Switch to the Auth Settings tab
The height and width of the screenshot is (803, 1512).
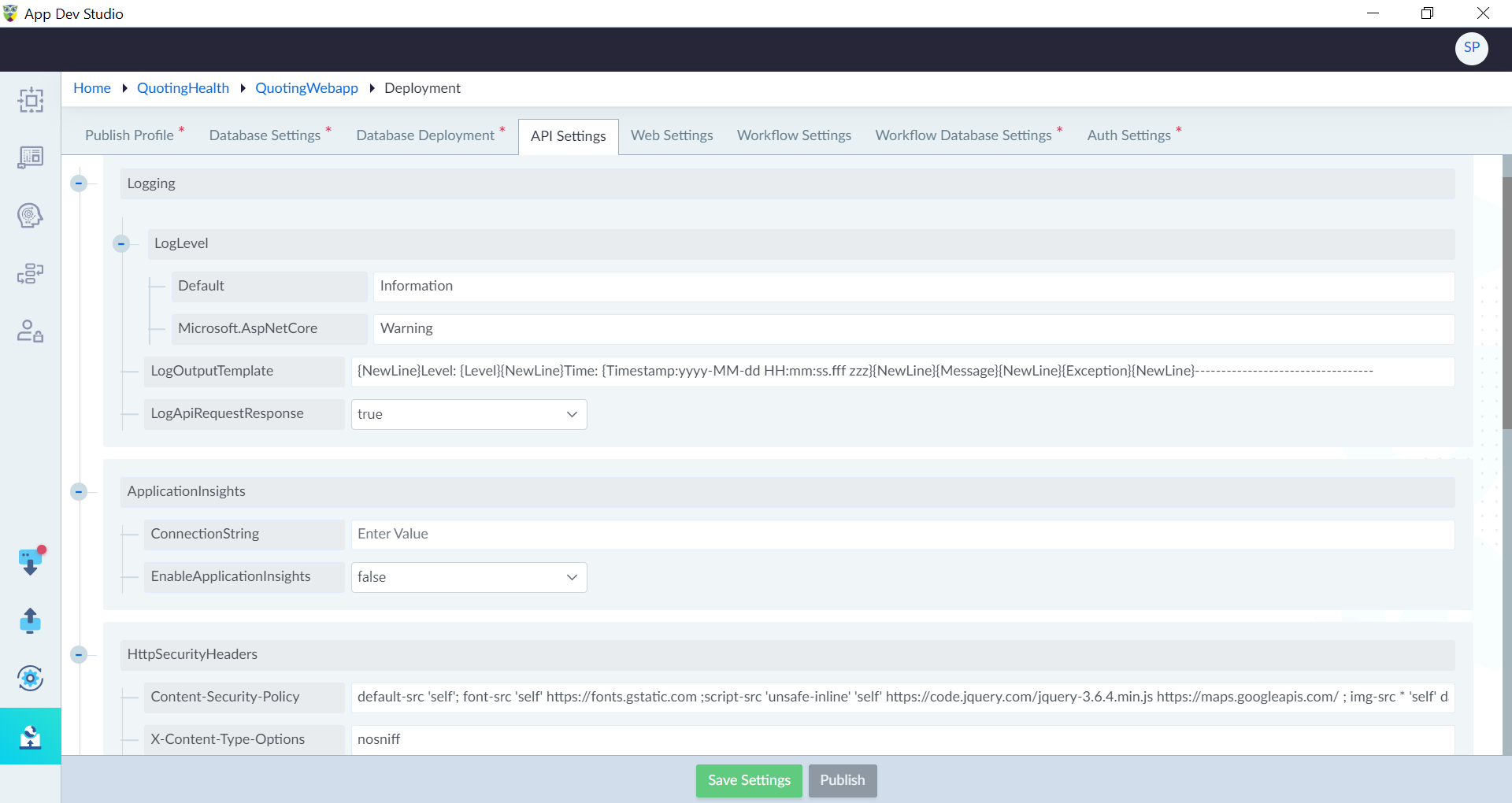[x=1128, y=135]
